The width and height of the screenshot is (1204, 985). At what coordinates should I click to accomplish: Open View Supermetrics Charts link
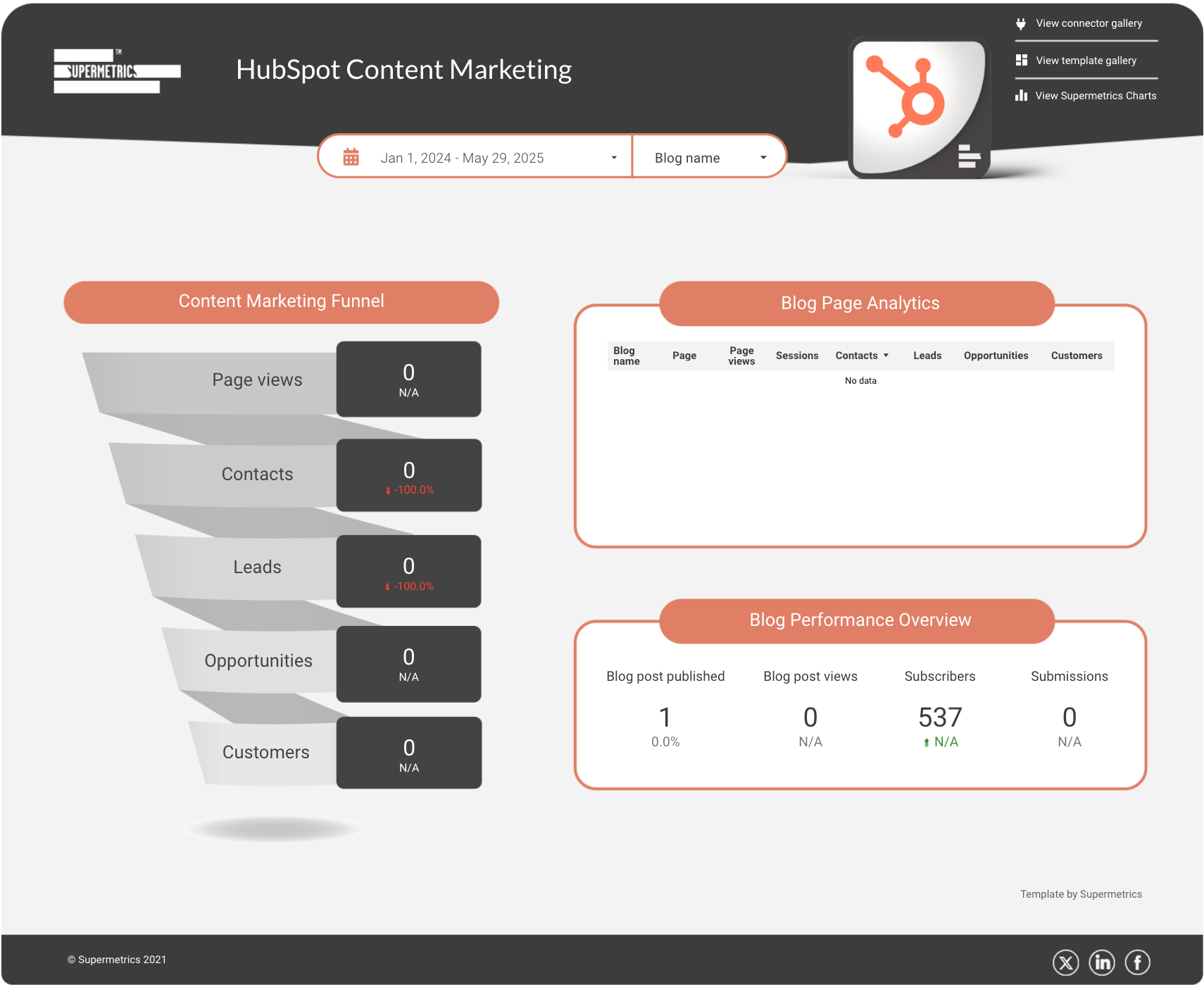(x=1096, y=96)
